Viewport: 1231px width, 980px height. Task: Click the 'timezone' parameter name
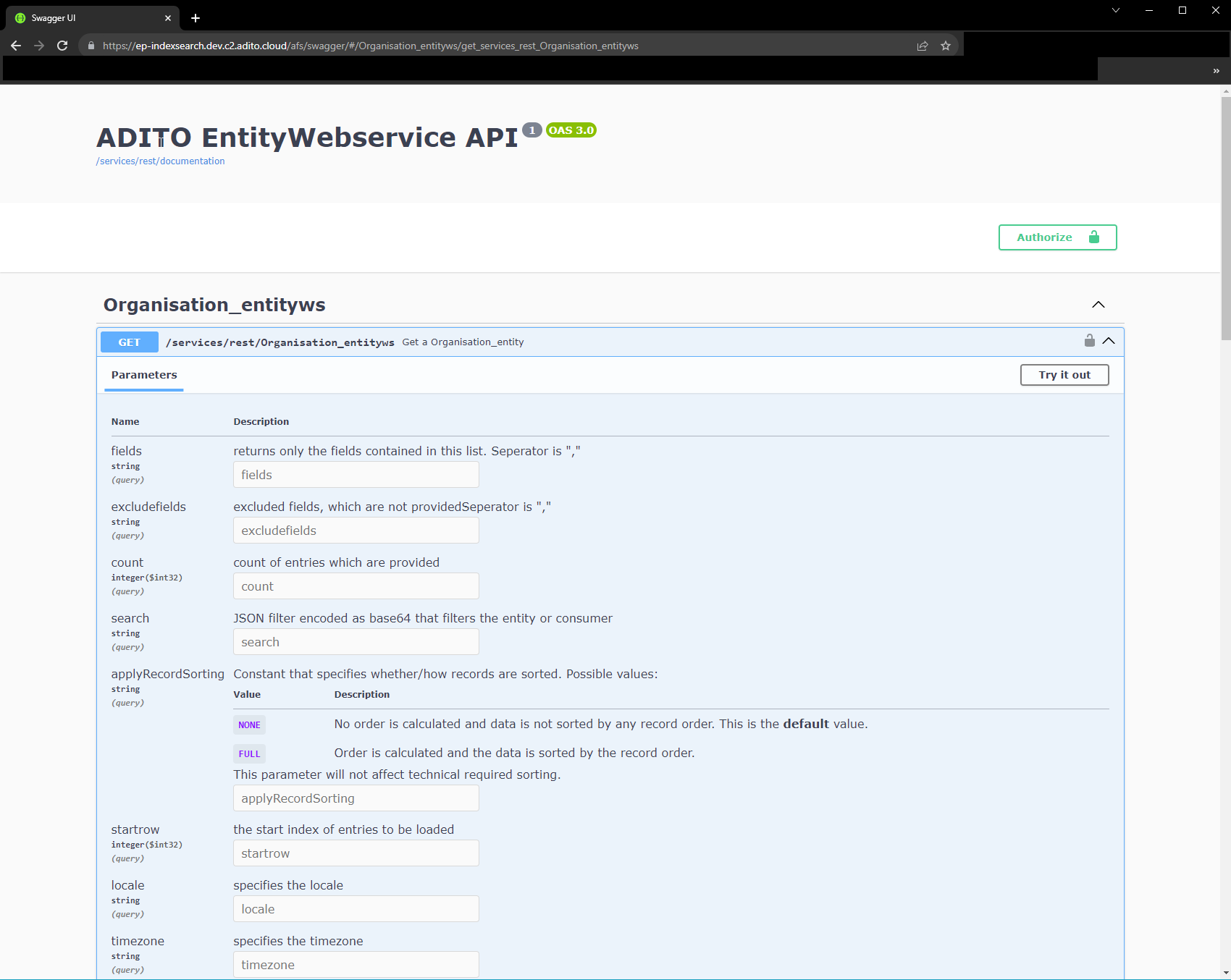[x=138, y=941]
